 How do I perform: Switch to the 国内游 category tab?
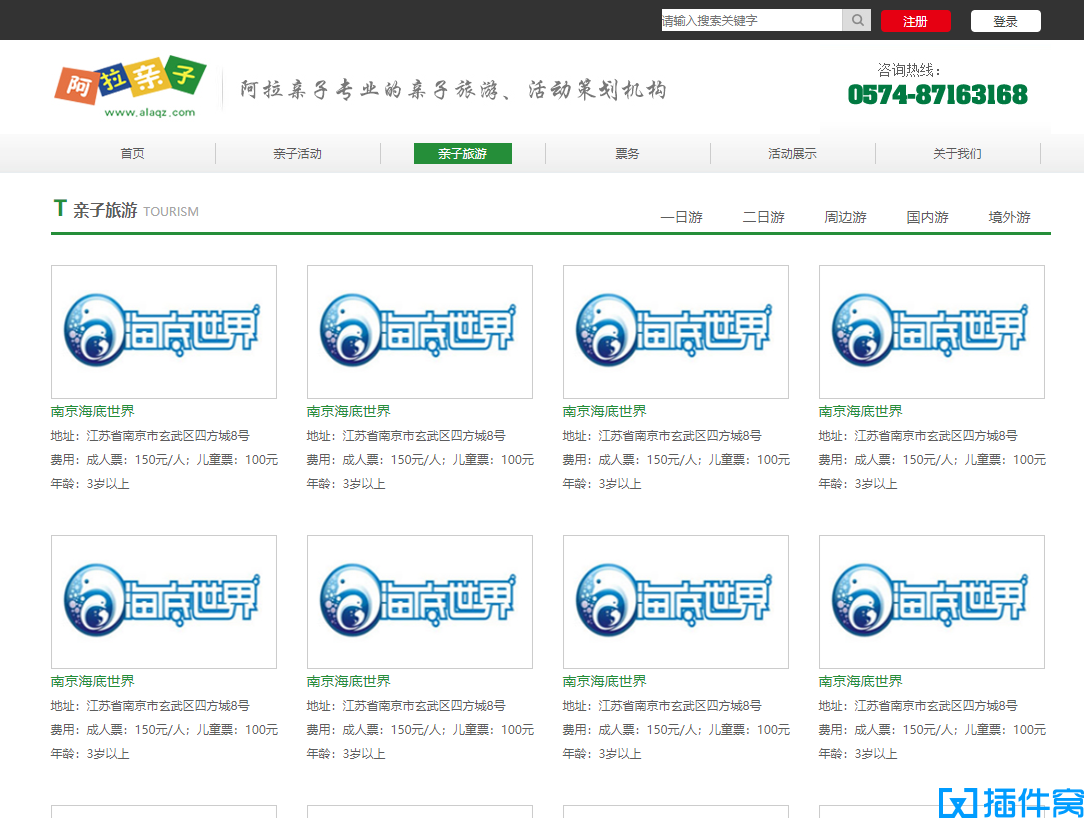(928, 217)
